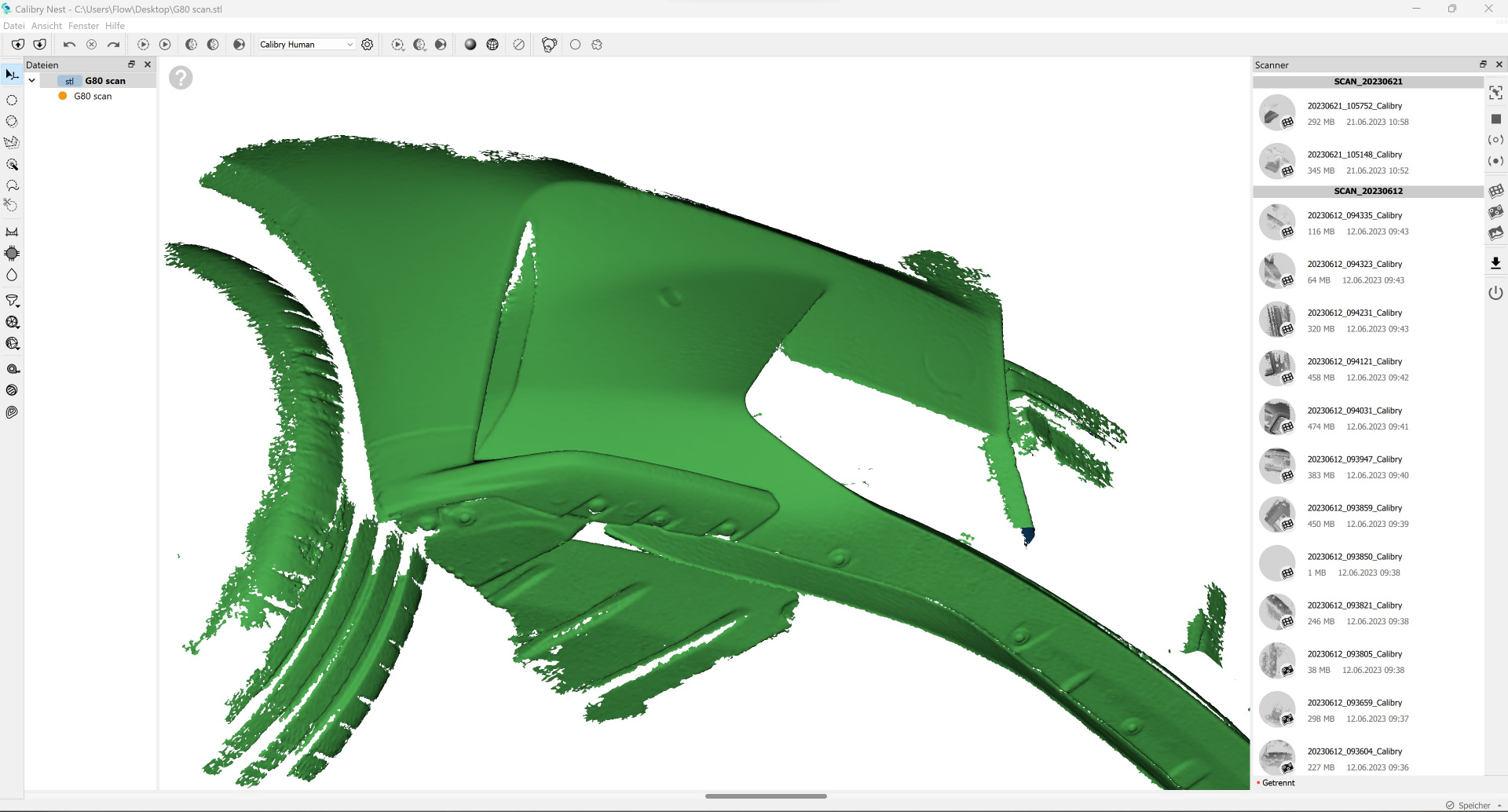
Task: Select the lasso selection tool
Action: 12,186
